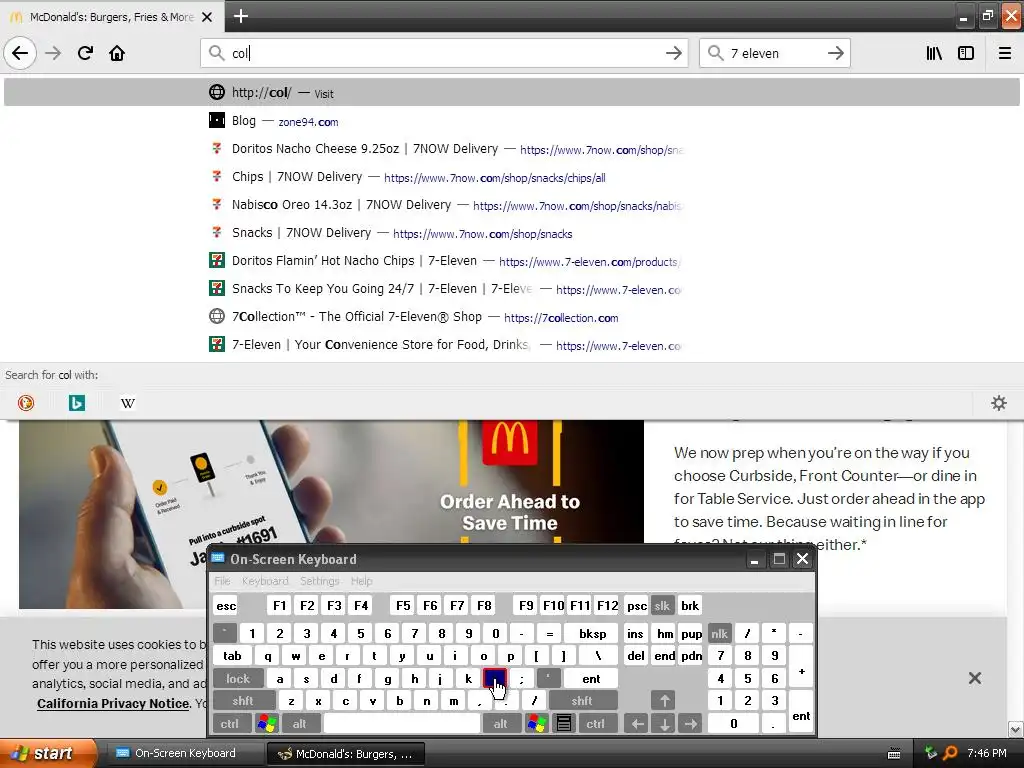Toggle the sidebar icon in the toolbar
Screen dimensions: 1024x768
(x=966, y=53)
